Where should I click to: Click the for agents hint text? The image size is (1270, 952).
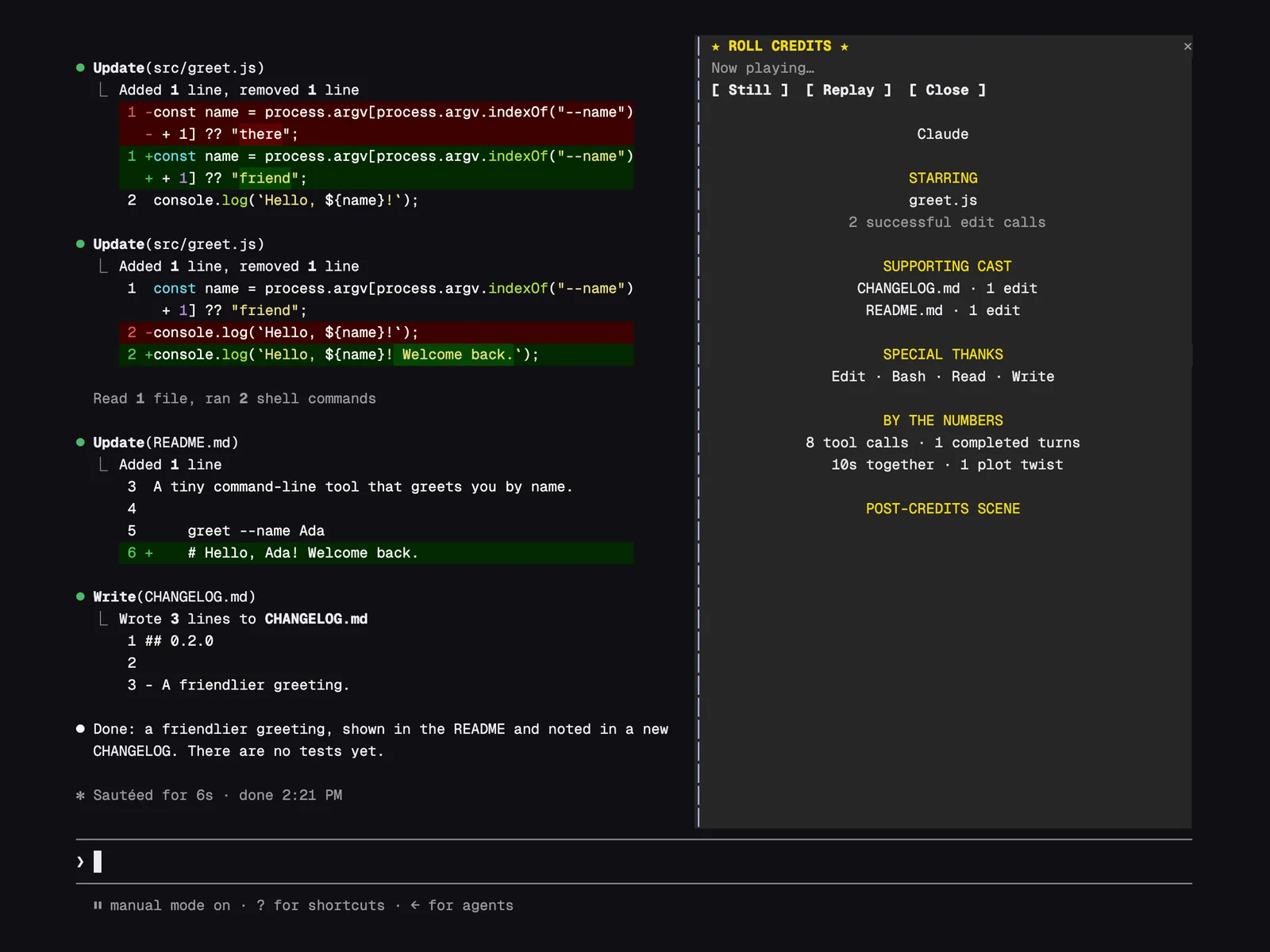point(471,906)
